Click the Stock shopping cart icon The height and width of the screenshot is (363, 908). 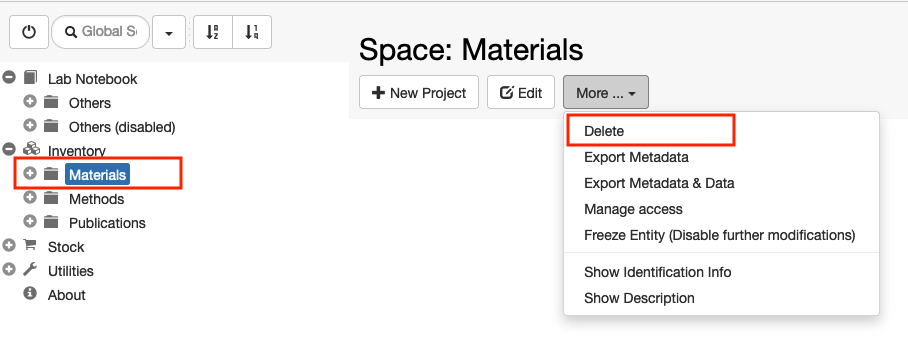(x=30, y=245)
